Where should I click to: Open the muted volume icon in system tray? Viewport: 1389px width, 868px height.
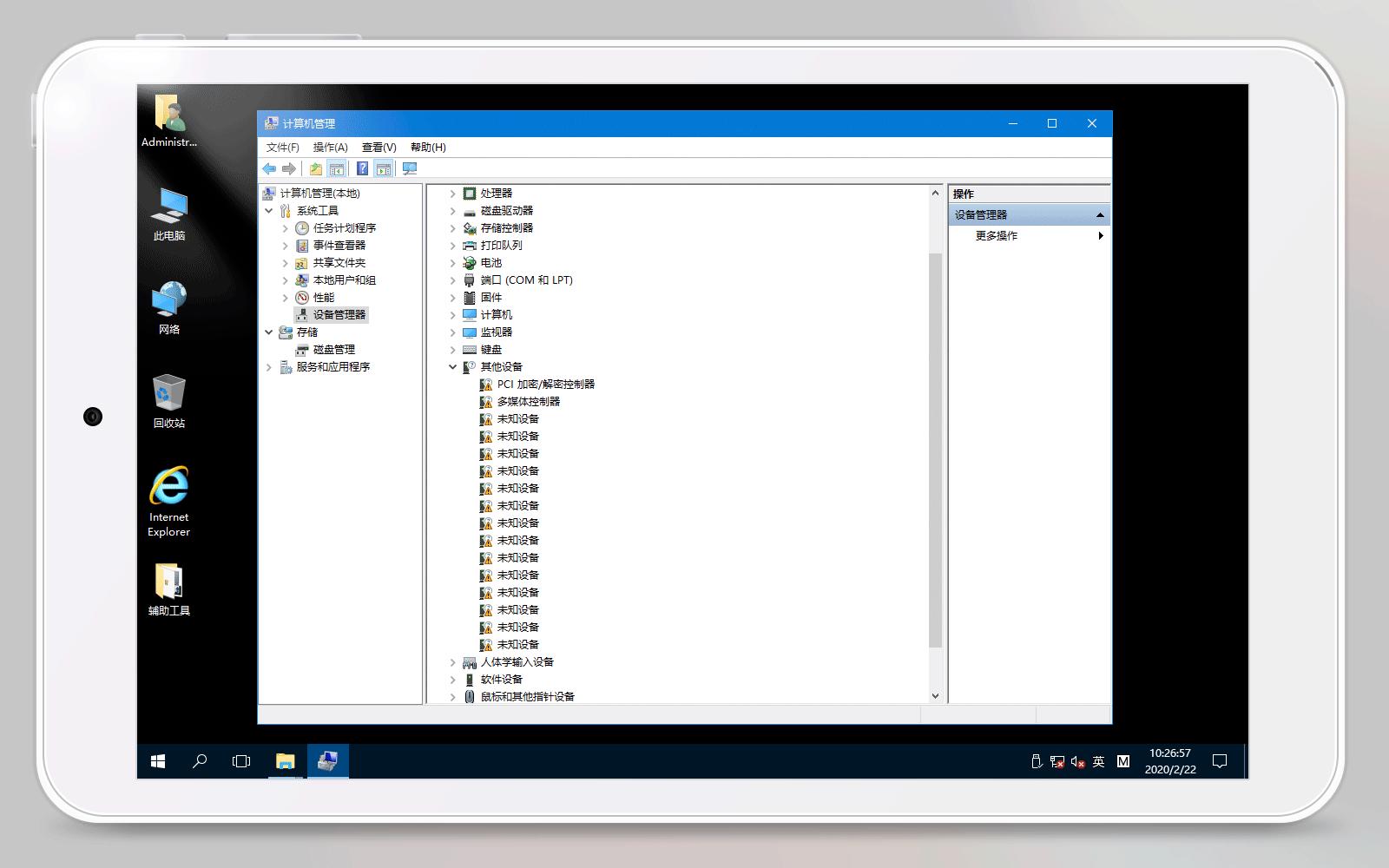point(1076,761)
